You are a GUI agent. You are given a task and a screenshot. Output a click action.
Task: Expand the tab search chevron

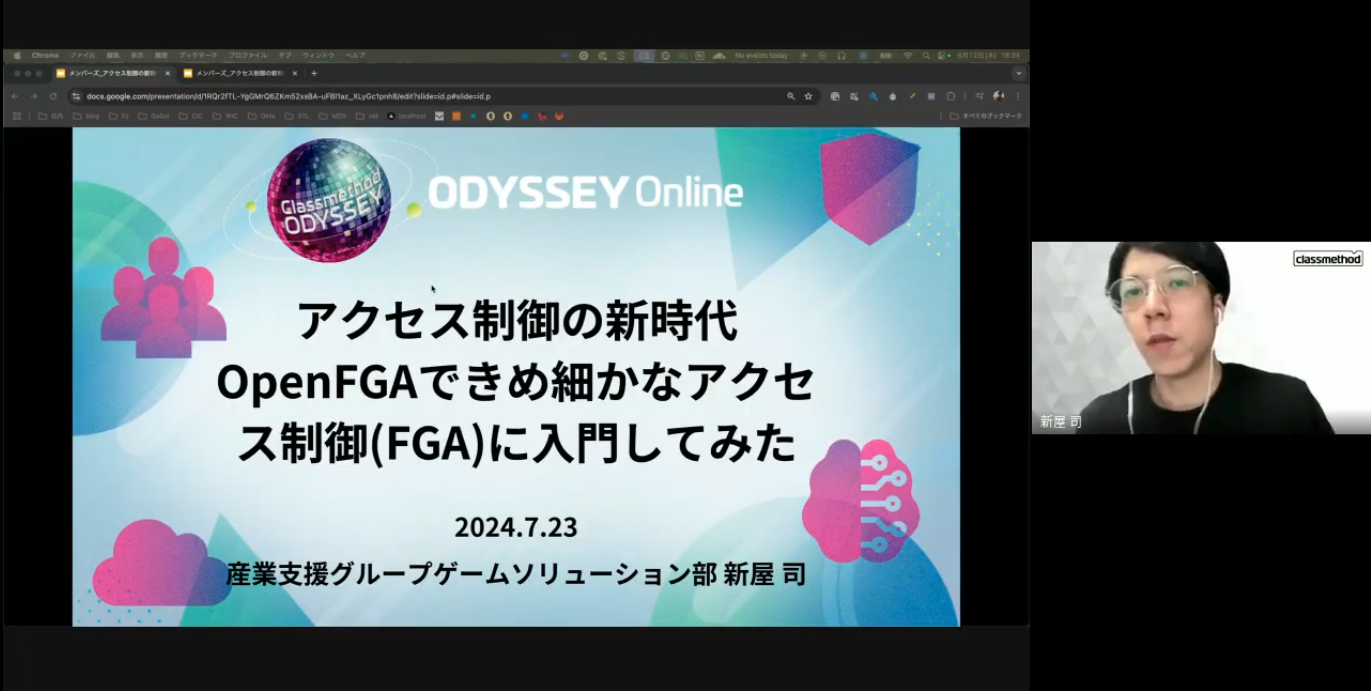tap(1018, 73)
